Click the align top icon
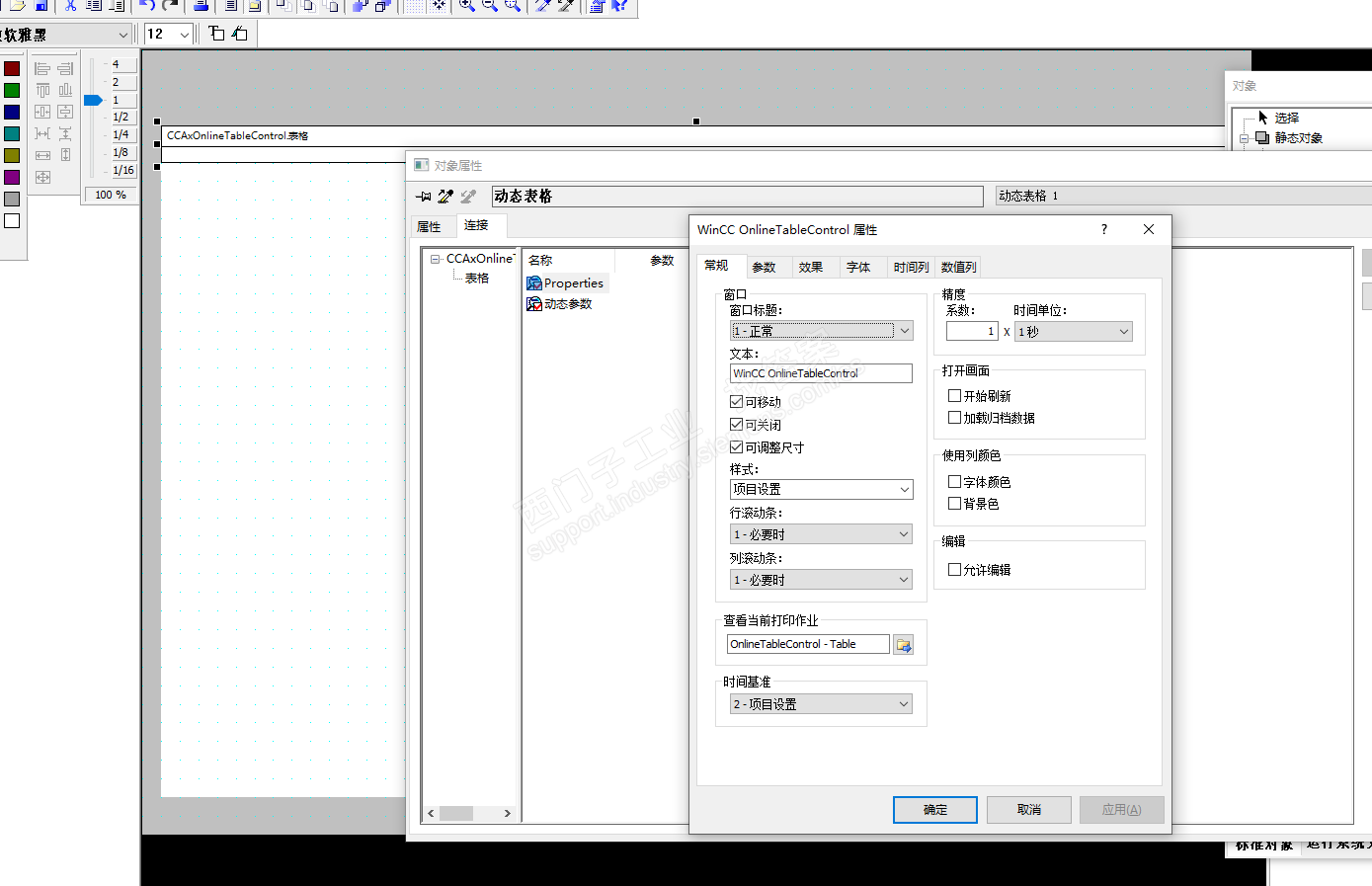Image resolution: width=1372 pixels, height=886 pixels. 42,90
